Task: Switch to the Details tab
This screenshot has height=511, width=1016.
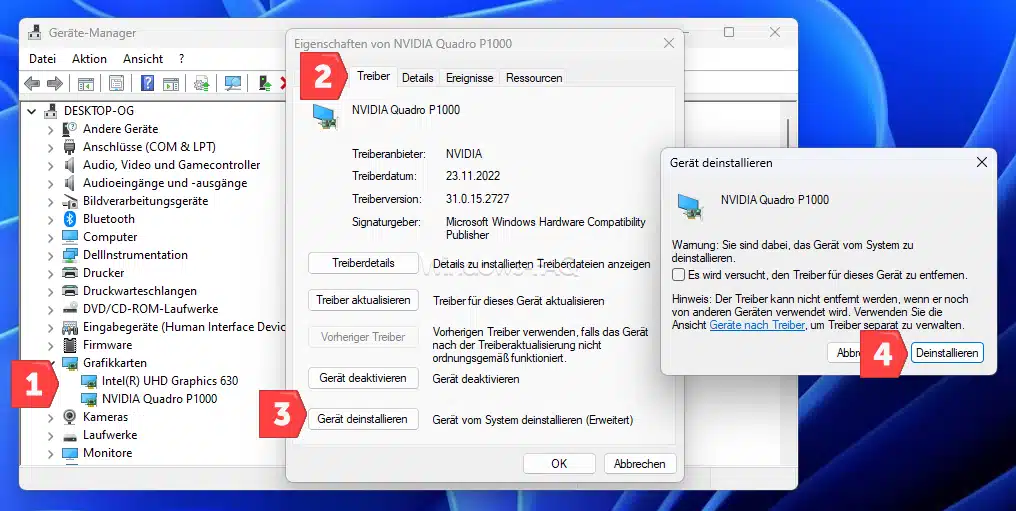Action: pyautogui.click(x=417, y=78)
